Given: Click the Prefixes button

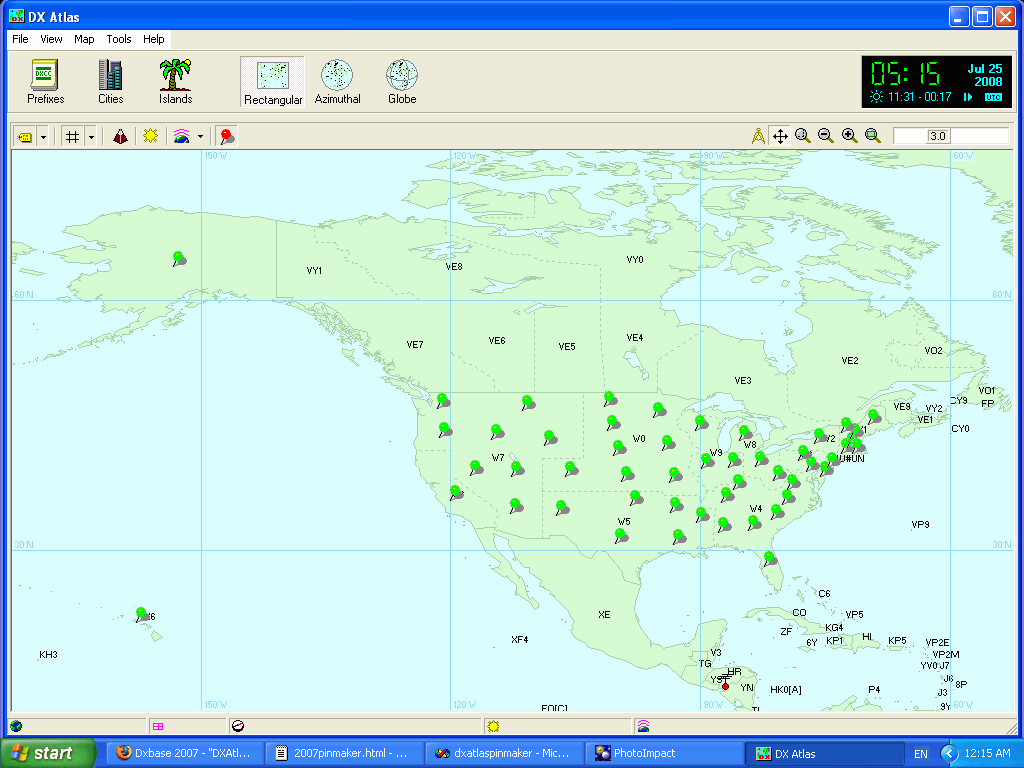Looking at the screenshot, I should tap(44, 80).
